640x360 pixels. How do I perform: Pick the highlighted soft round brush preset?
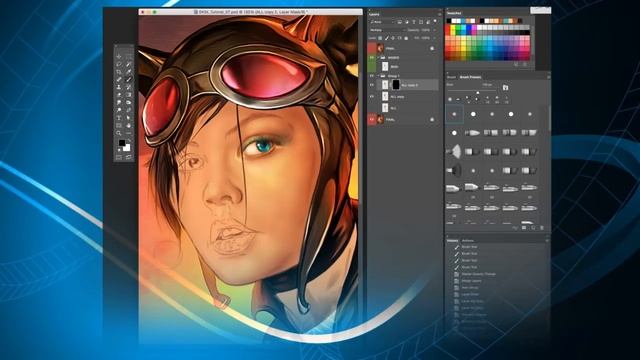[x=454, y=114]
